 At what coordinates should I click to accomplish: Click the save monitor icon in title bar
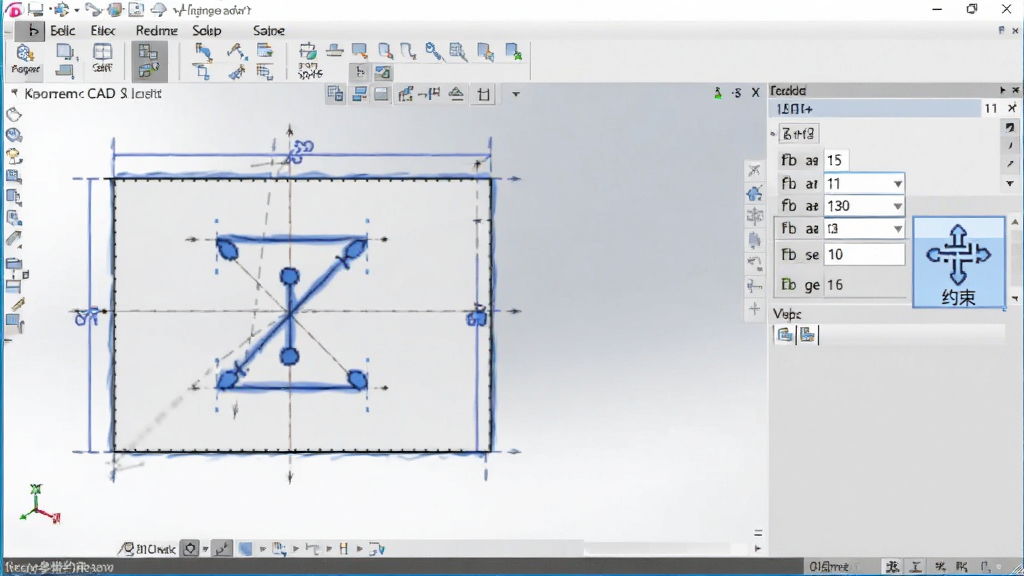35,10
